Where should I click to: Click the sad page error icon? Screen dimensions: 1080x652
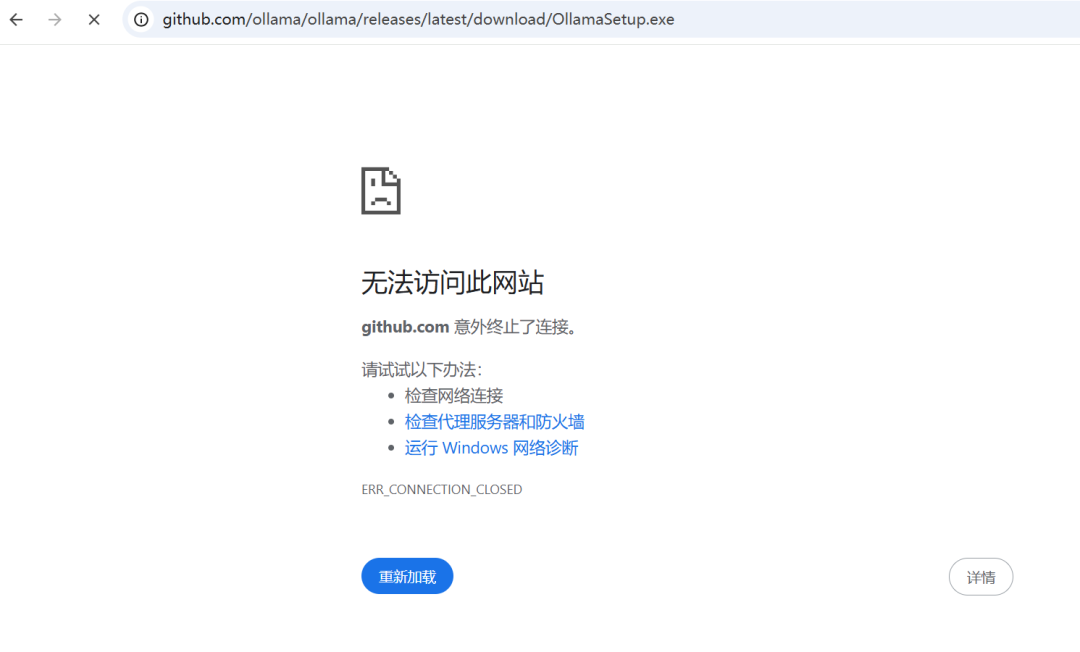381,191
